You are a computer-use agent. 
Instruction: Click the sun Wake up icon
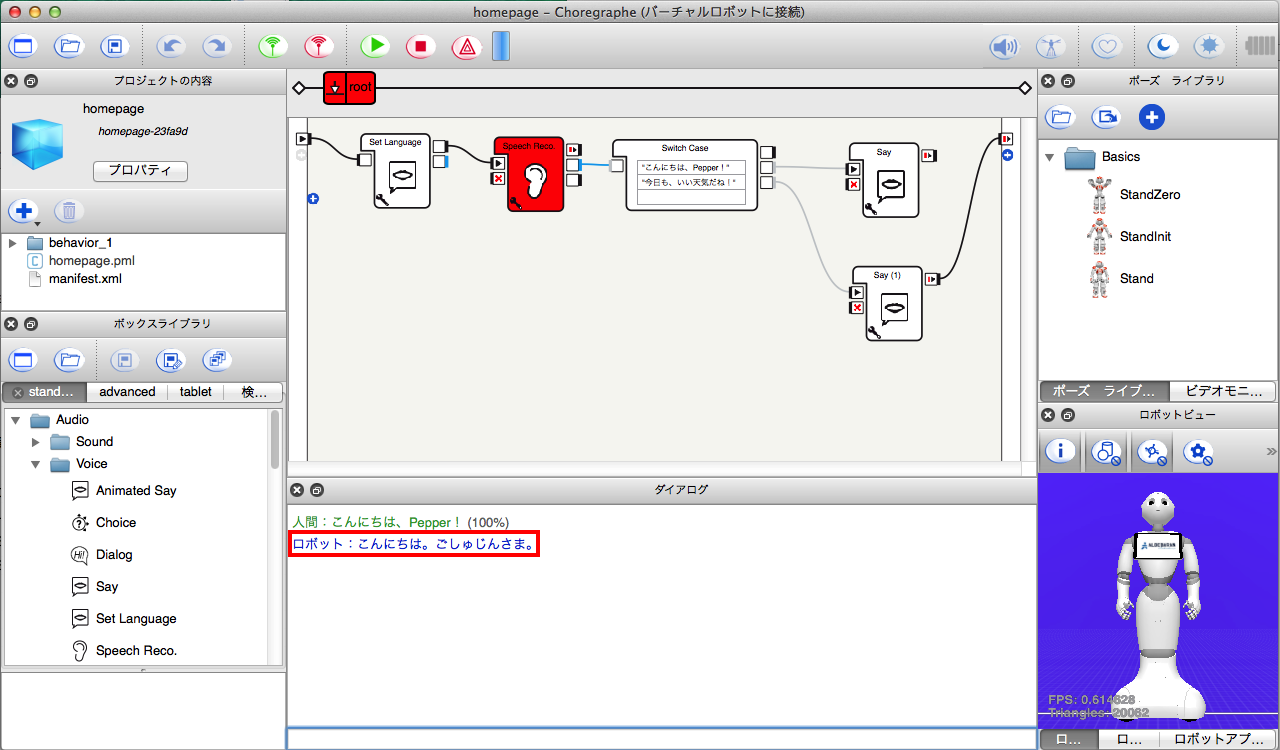[x=1211, y=46]
